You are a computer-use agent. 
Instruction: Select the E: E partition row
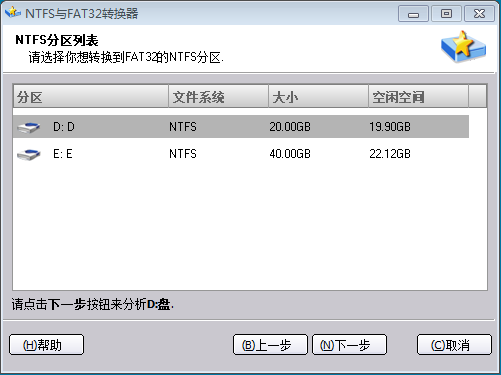point(241,154)
